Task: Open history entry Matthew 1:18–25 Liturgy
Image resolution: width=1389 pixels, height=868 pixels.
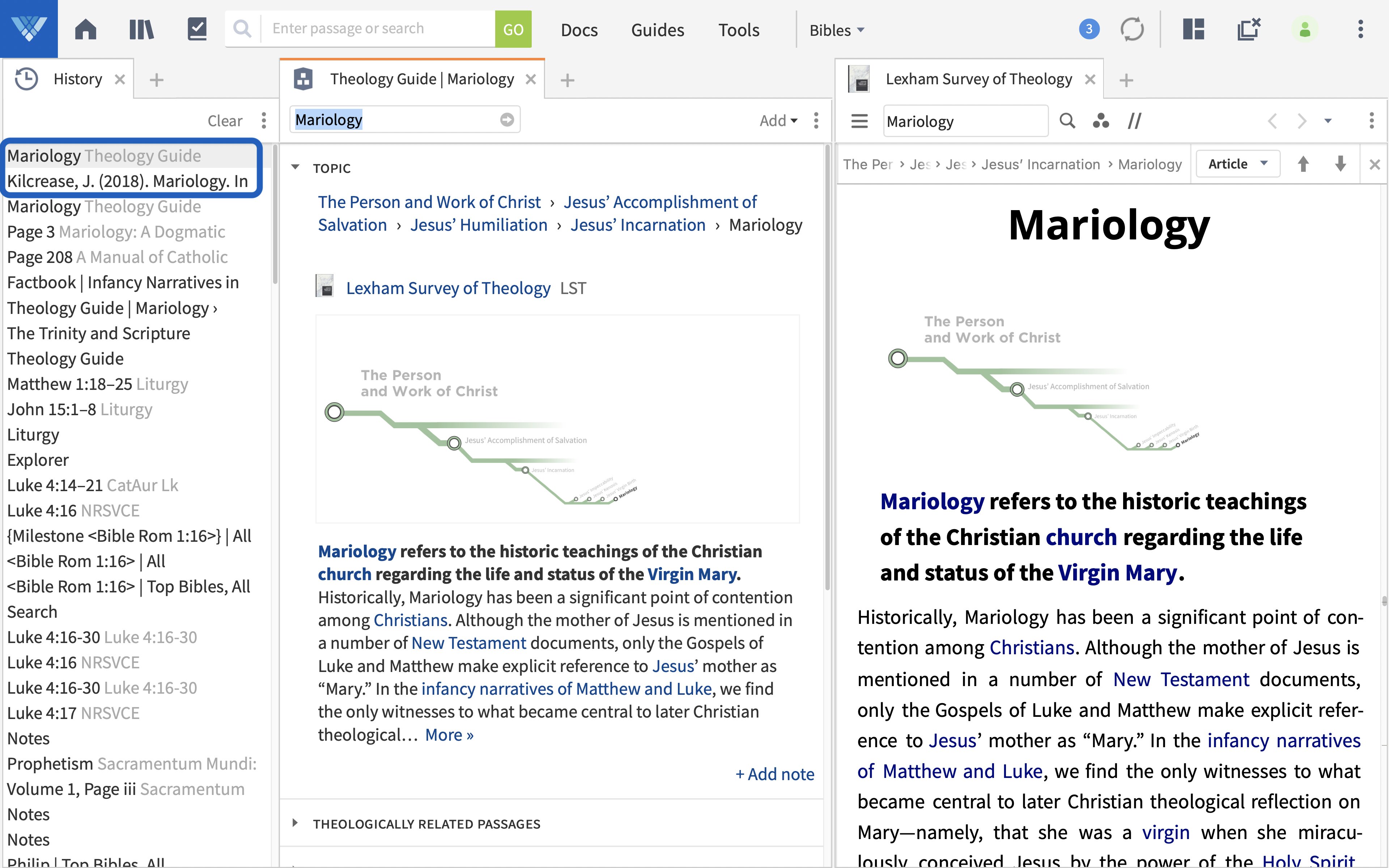Action: 98,383
